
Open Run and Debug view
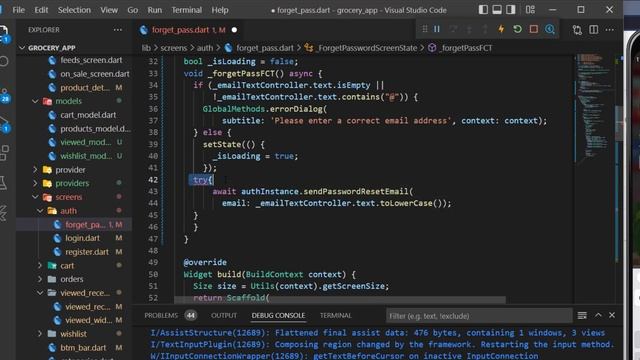pyautogui.click(x=4, y=124)
